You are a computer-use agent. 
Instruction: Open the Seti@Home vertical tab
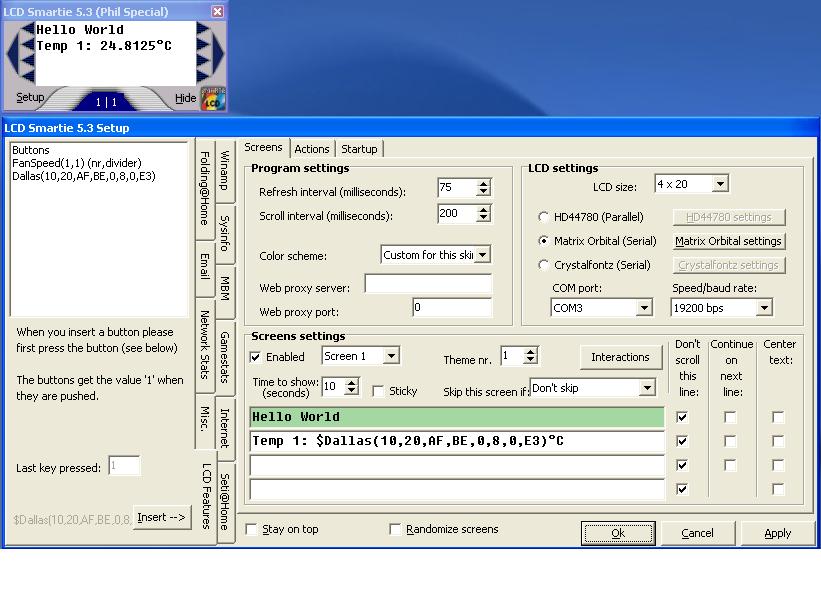click(x=225, y=502)
